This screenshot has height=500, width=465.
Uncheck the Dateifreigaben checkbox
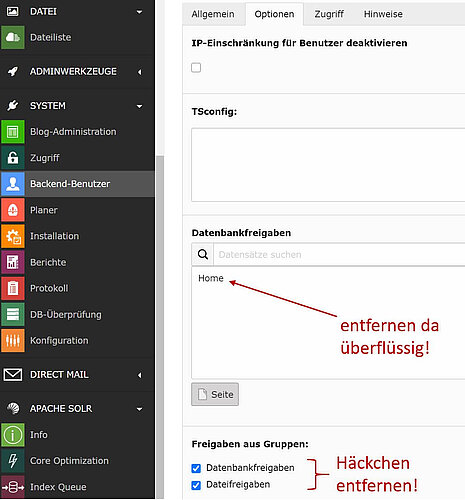coord(196,485)
